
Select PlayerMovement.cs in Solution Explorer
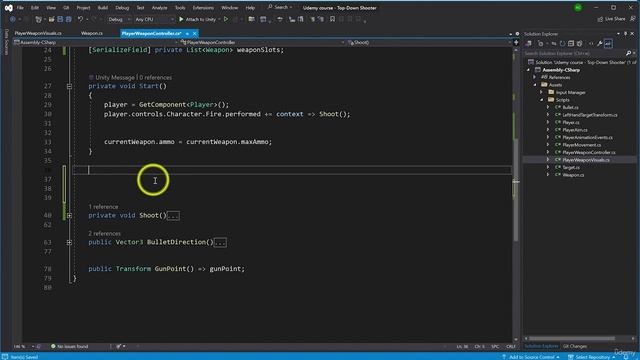[x=581, y=145]
